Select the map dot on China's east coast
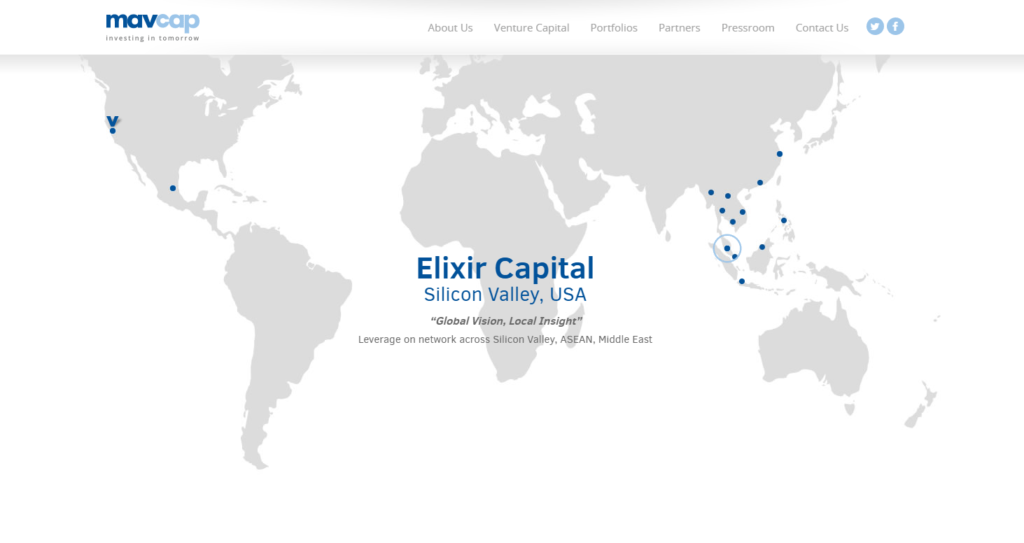 (x=779, y=154)
